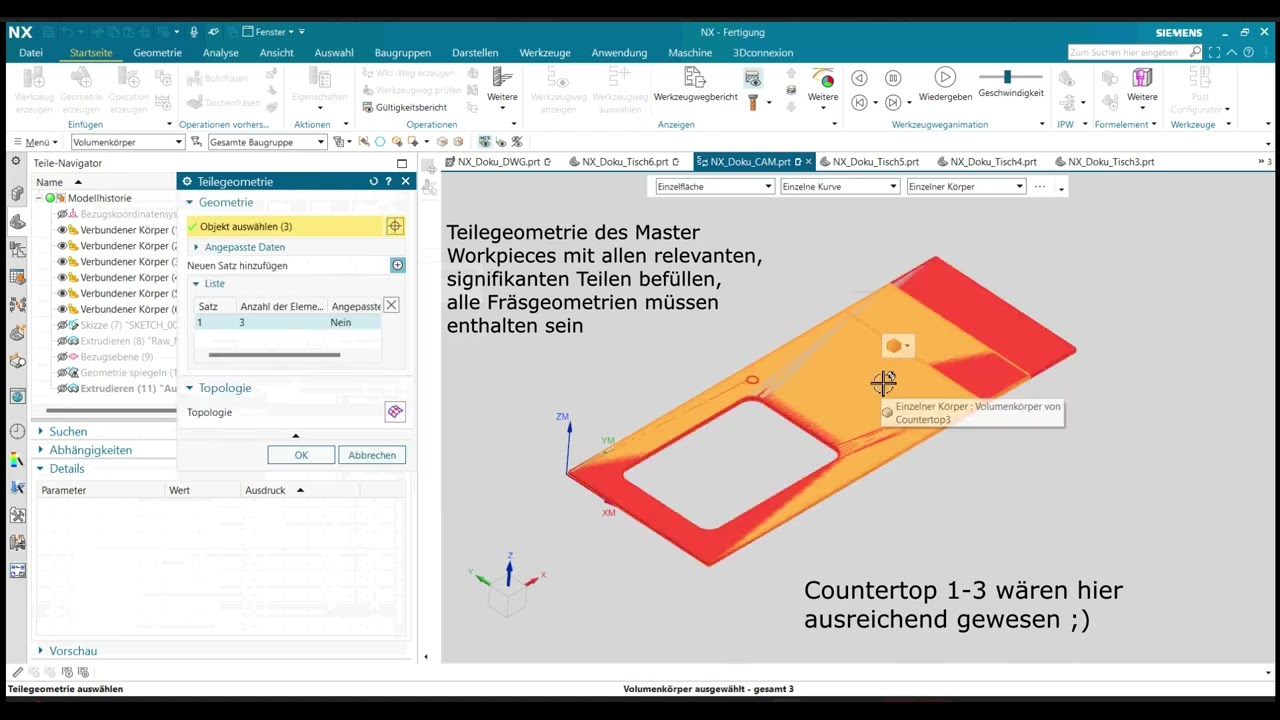Open the Volumenkörper filter dropdown
Viewport: 1280px width, 720px height.
127,142
